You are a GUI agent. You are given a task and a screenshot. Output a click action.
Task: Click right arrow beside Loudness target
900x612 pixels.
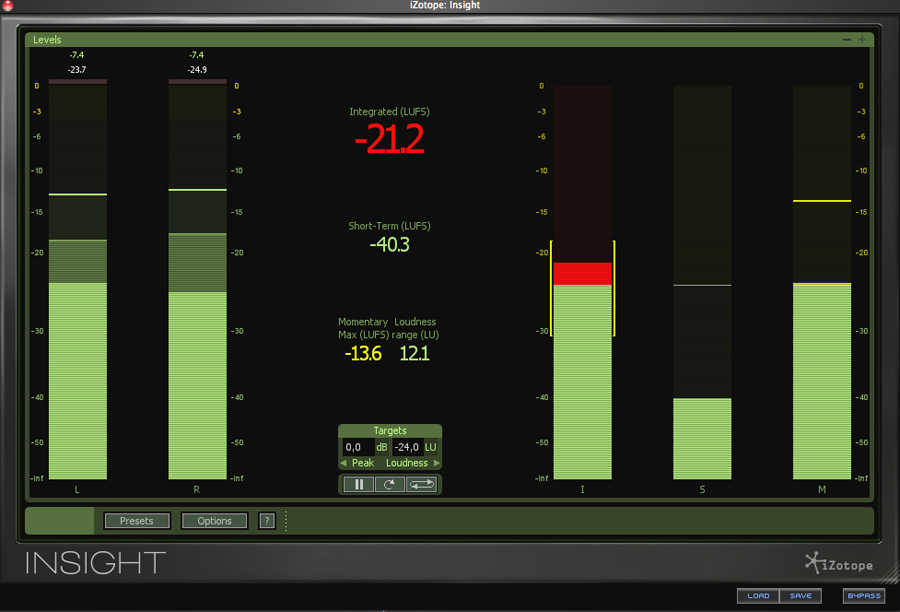(x=436, y=463)
